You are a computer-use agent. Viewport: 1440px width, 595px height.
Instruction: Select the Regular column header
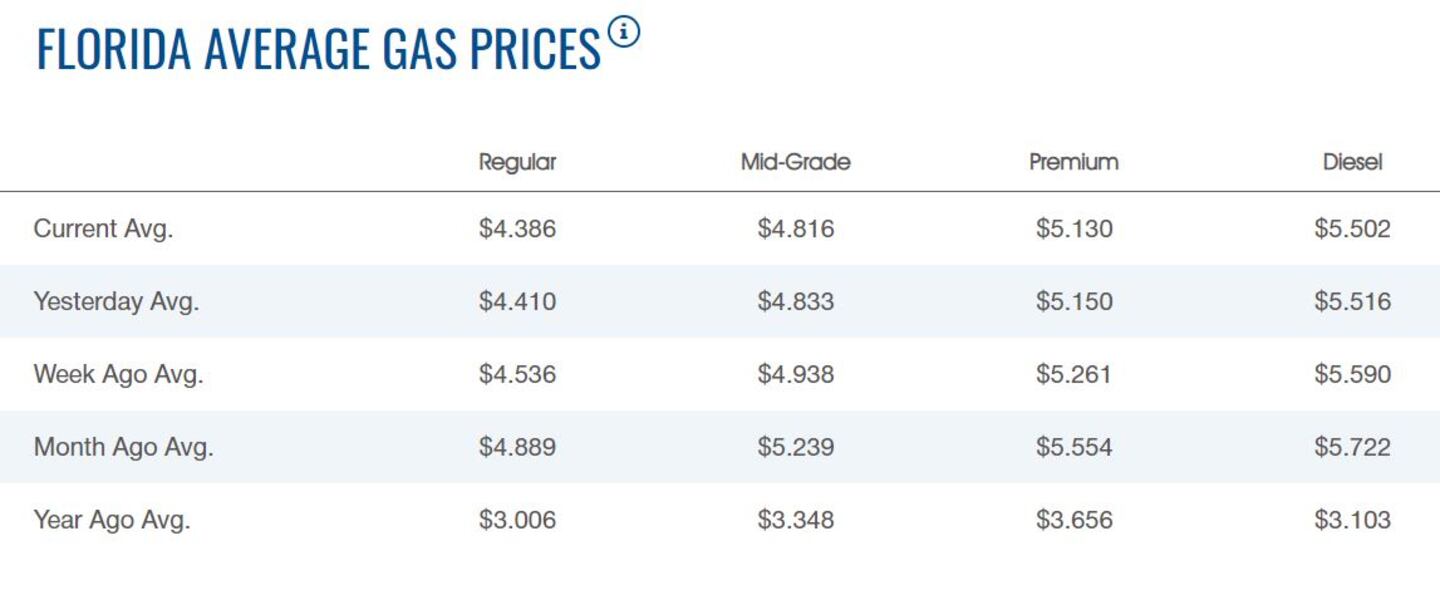point(517,162)
